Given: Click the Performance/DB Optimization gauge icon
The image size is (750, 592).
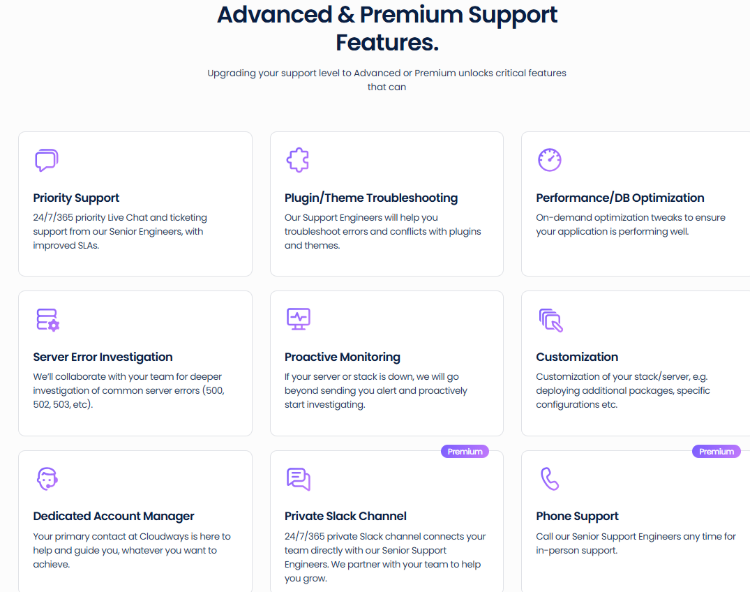Looking at the screenshot, I should coord(550,160).
